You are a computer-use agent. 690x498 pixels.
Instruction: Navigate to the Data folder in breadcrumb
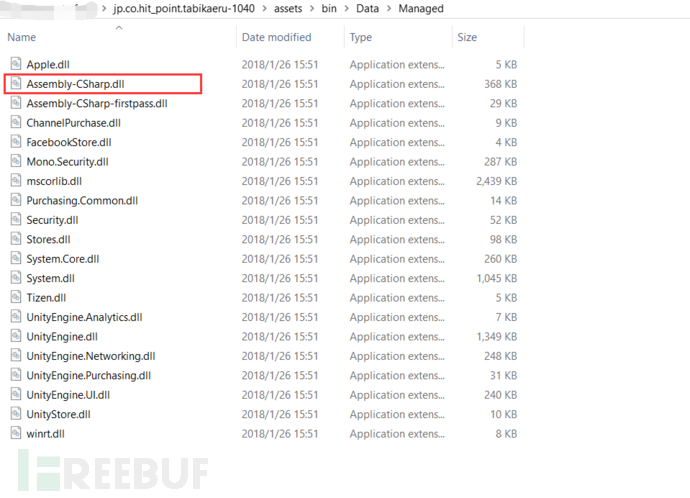[367, 8]
